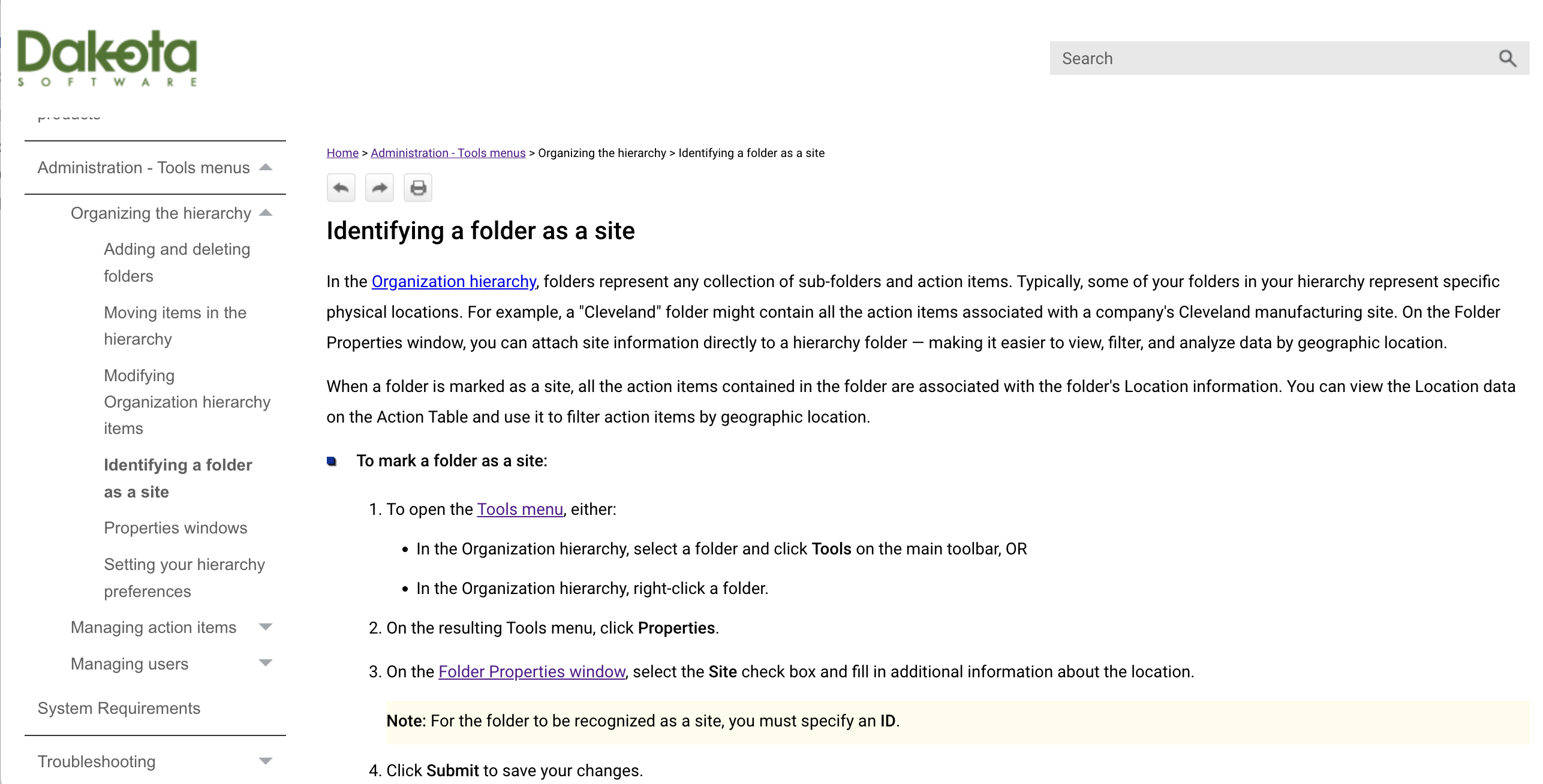This screenshot has width=1543, height=784.
Task: Open Managing action items sidebar entry
Action: (154, 628)
